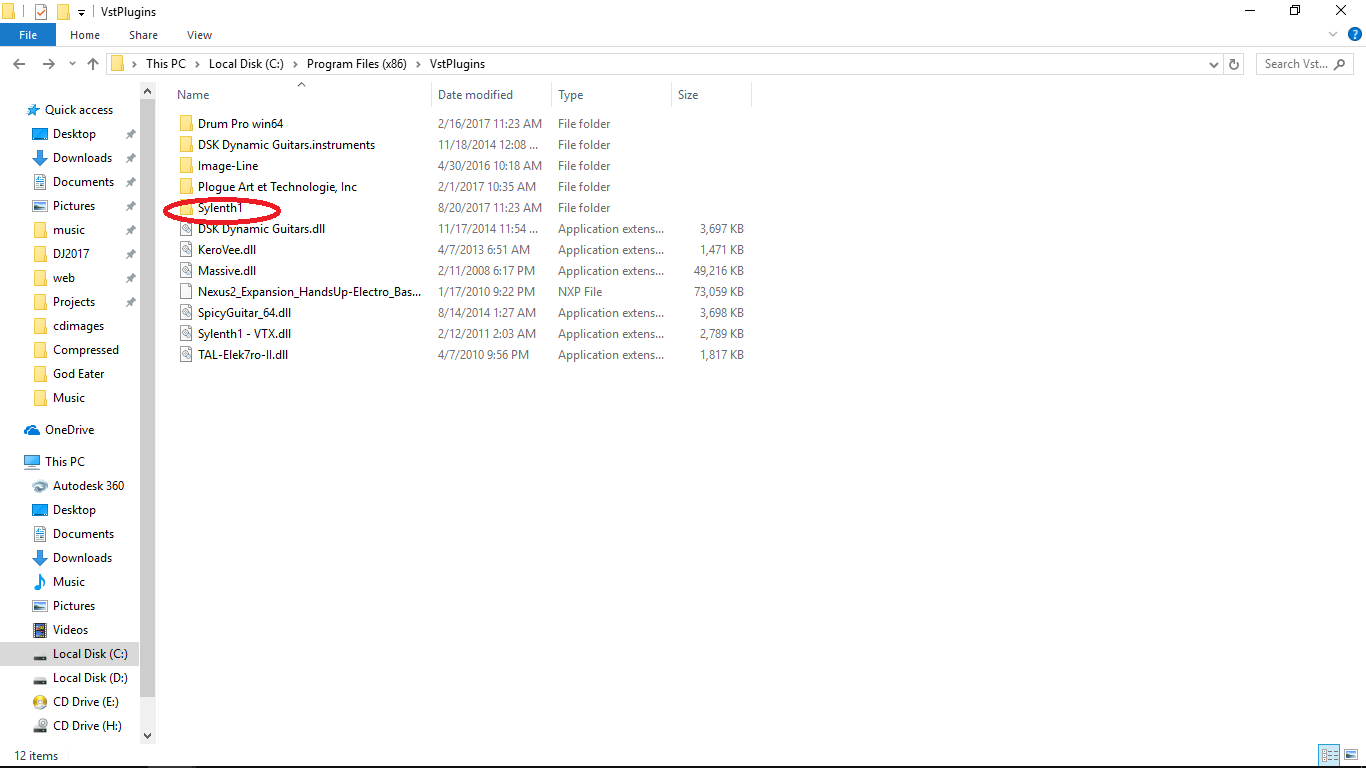
Task: Click the 49,216 KB size cell
Action: click(x=721, y=271)
